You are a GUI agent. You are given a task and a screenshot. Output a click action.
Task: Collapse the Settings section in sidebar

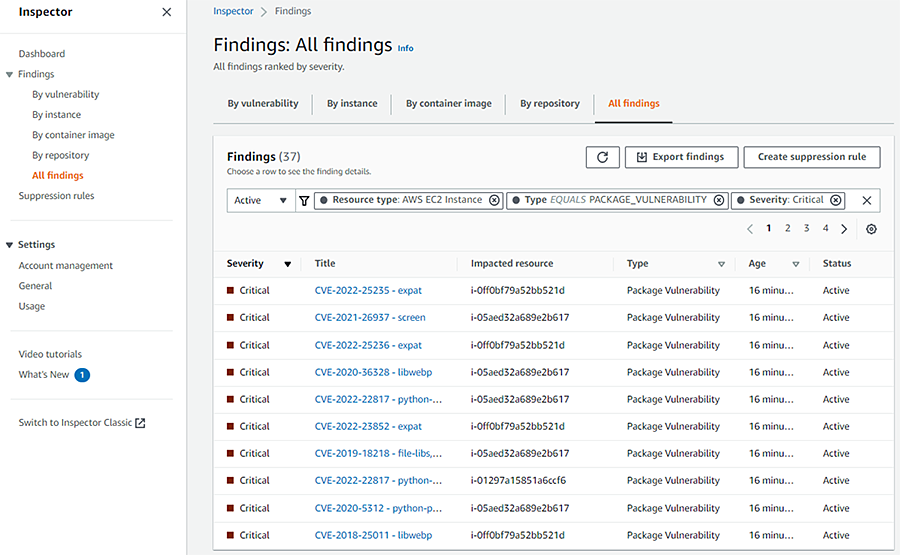(9, 244)
